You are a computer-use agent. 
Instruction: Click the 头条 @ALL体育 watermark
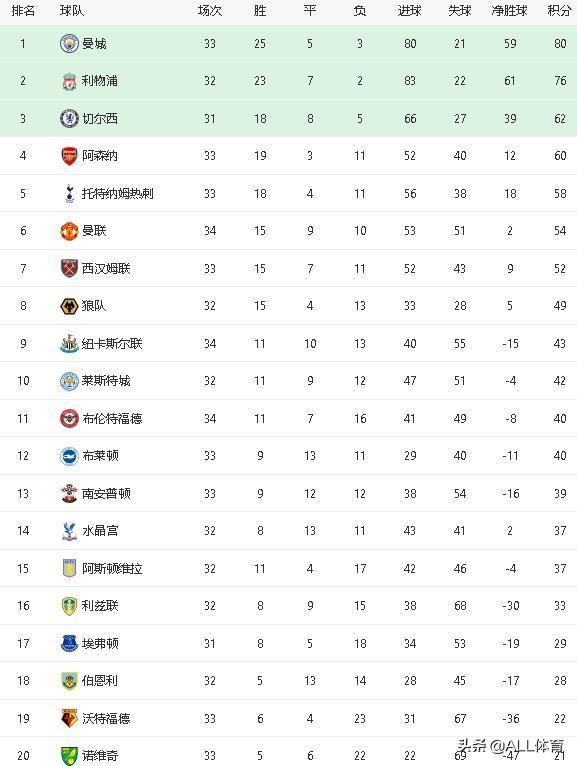pyautogui.click(x=511, y=746)
